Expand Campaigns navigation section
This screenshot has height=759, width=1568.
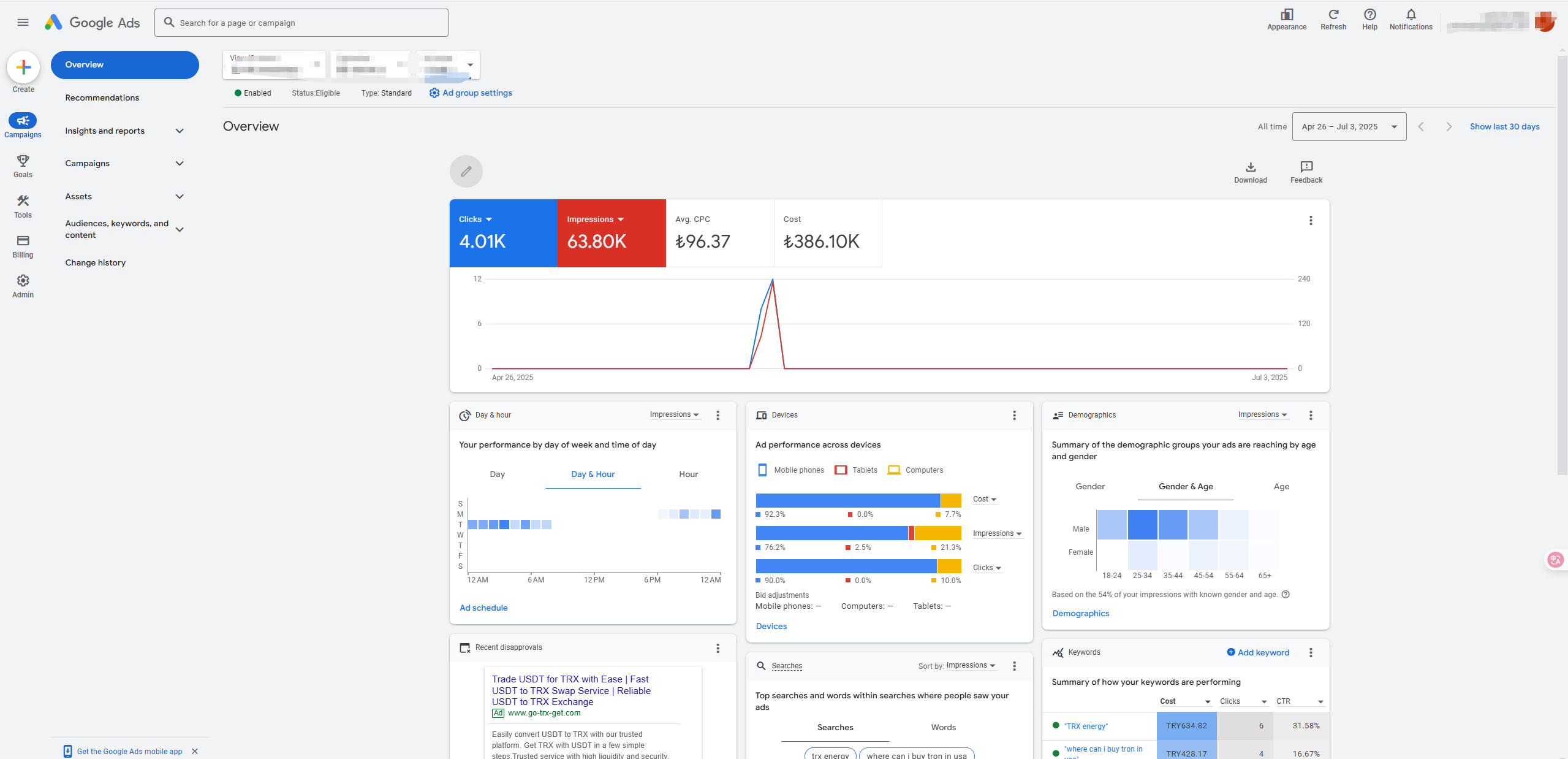tap(180, 163)
